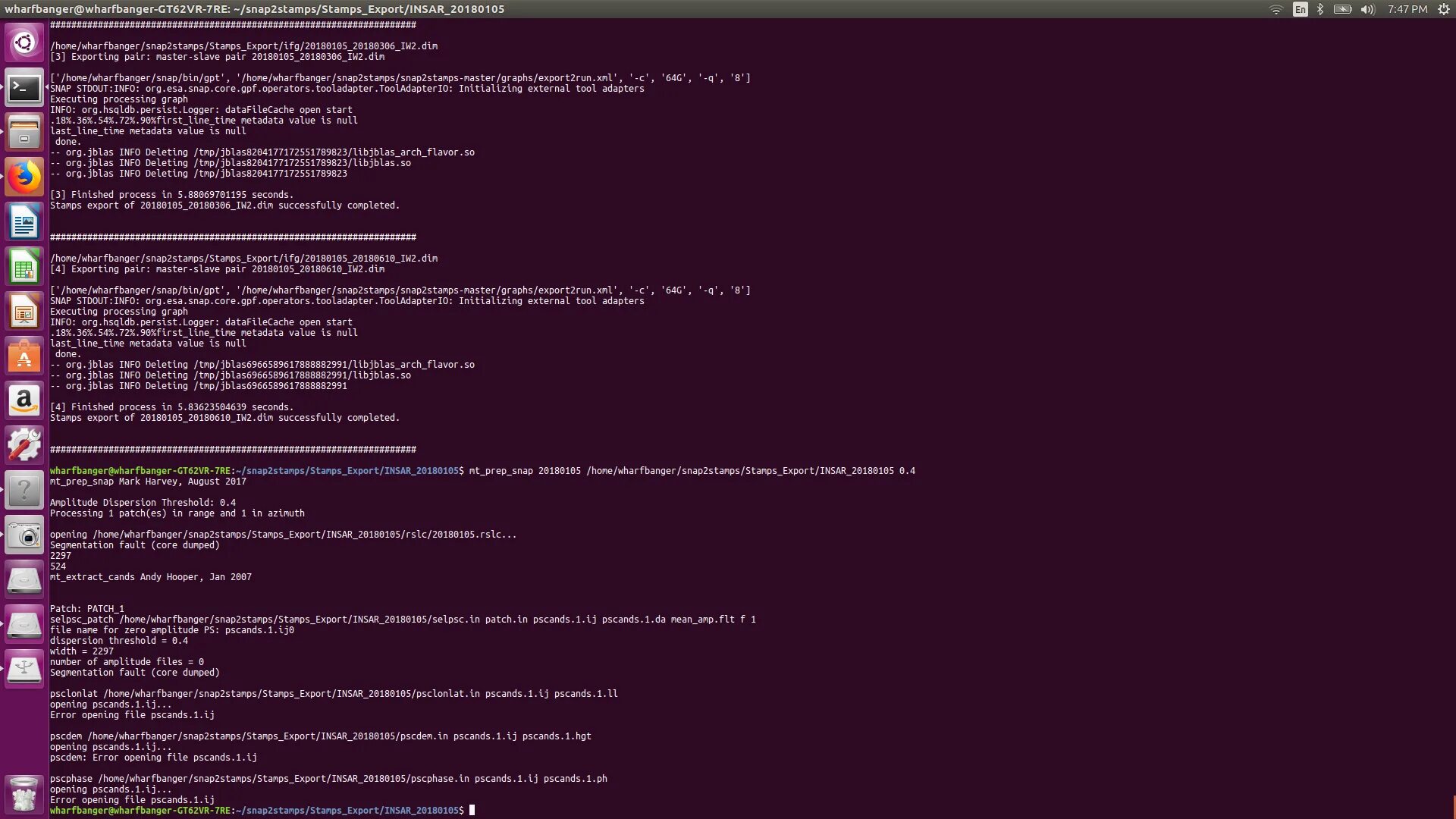Open LibreOffice Writer from launcher
The height and width of the screenshot is (819, 1456).
pyautogui.click(x=24, y=222)
